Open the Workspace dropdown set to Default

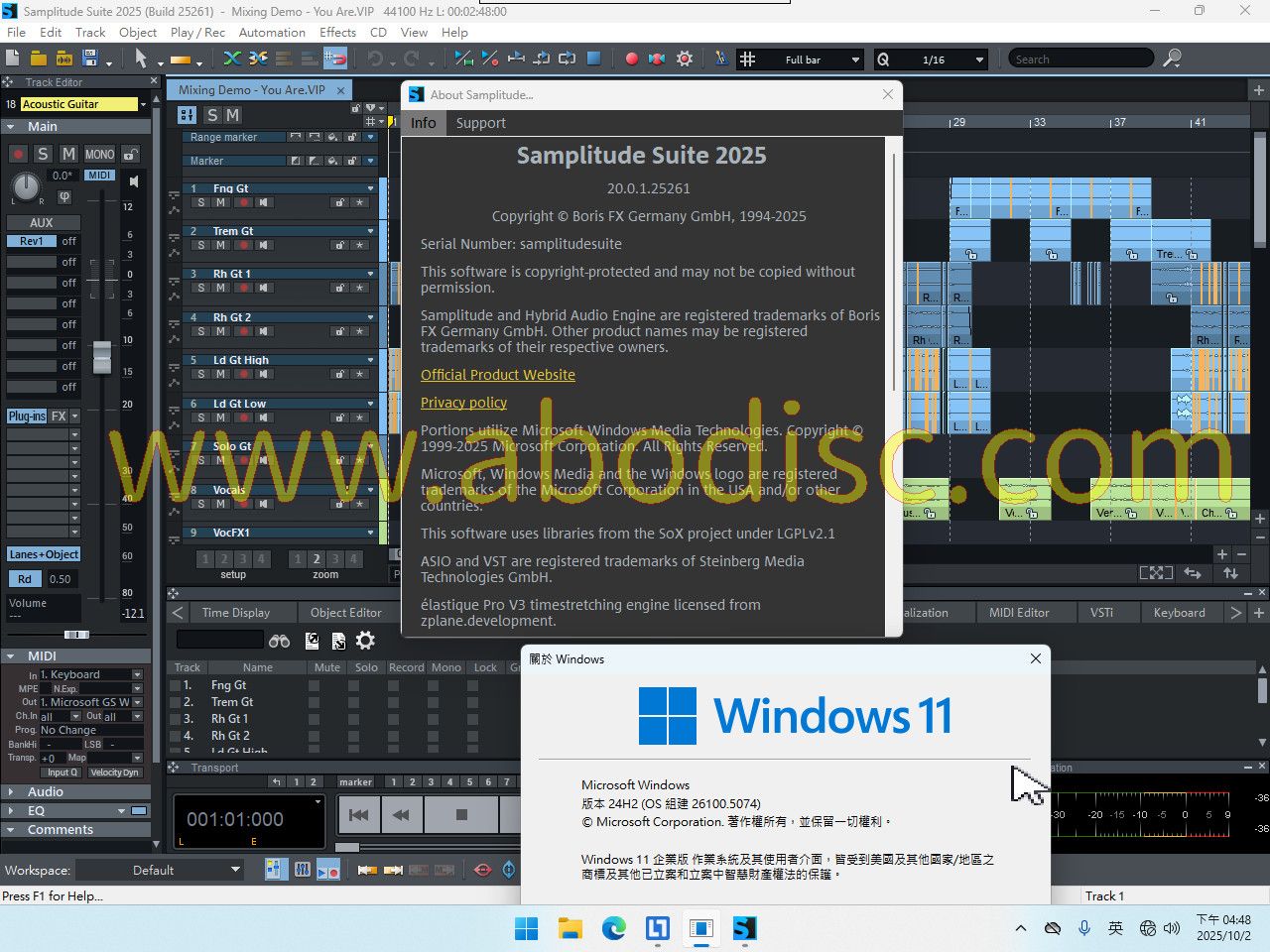161,870
